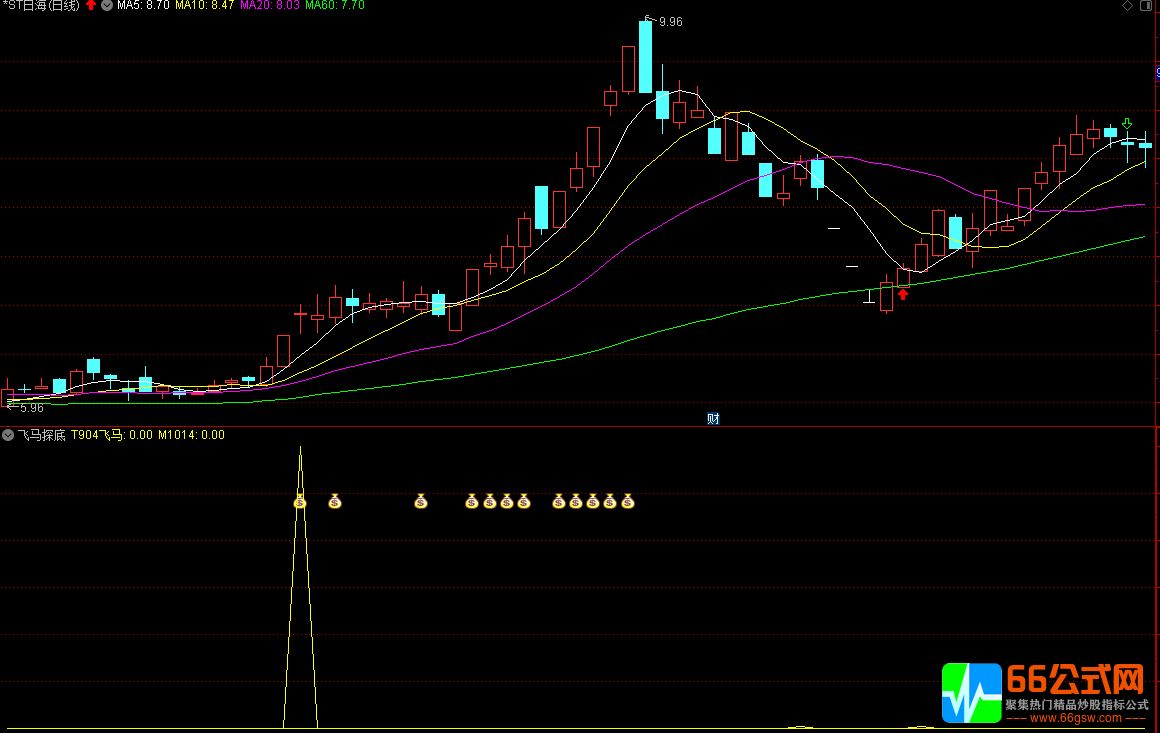1160x733 pixels.
Task: Select the MA10: 8.47 legend
Action: tap(205, 5)
